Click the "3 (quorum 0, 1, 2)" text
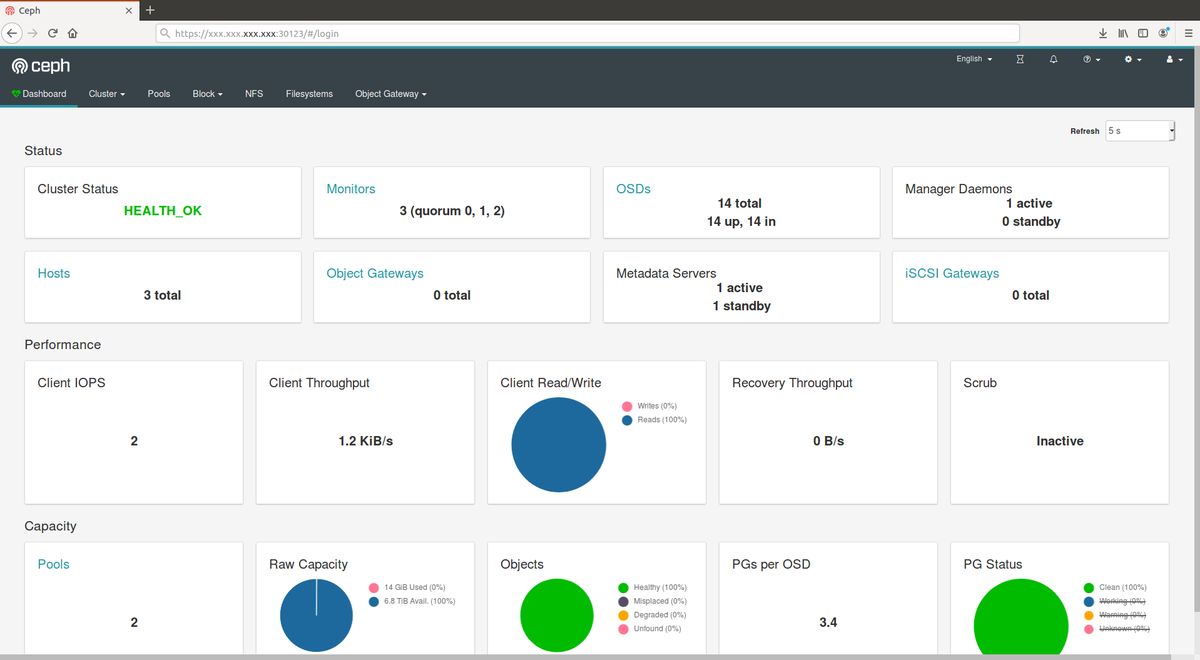The image size is (1200, 660). coord(452,211)
